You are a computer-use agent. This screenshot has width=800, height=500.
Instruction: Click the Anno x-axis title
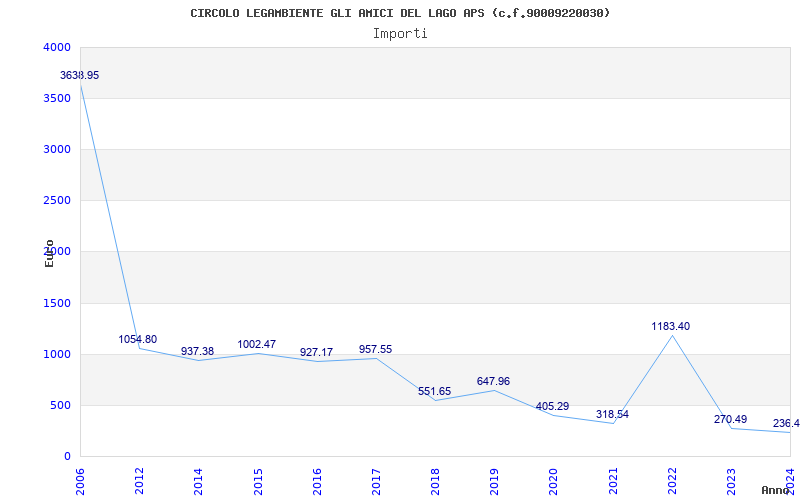pyautogui.click(x=776, y=490)
